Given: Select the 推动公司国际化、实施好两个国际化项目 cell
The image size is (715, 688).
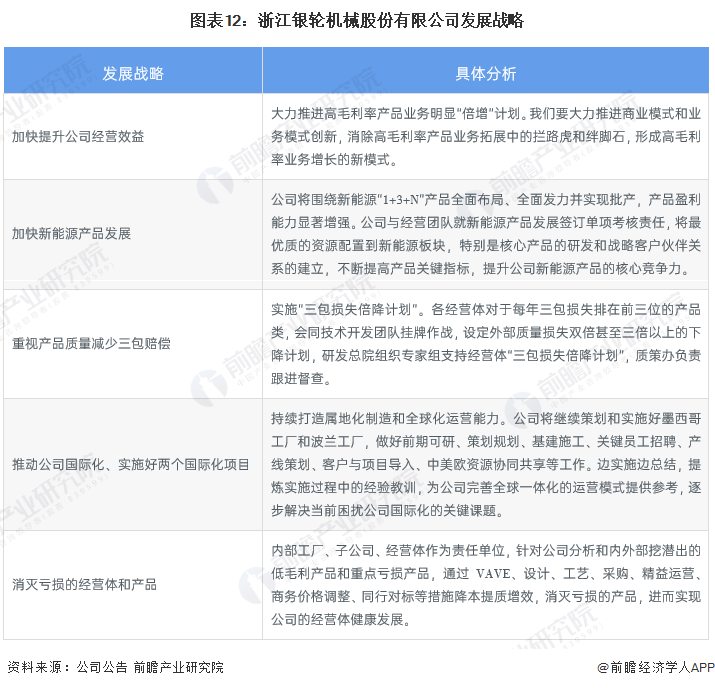Looking at the screenshot, I should [x=133, y=465].
